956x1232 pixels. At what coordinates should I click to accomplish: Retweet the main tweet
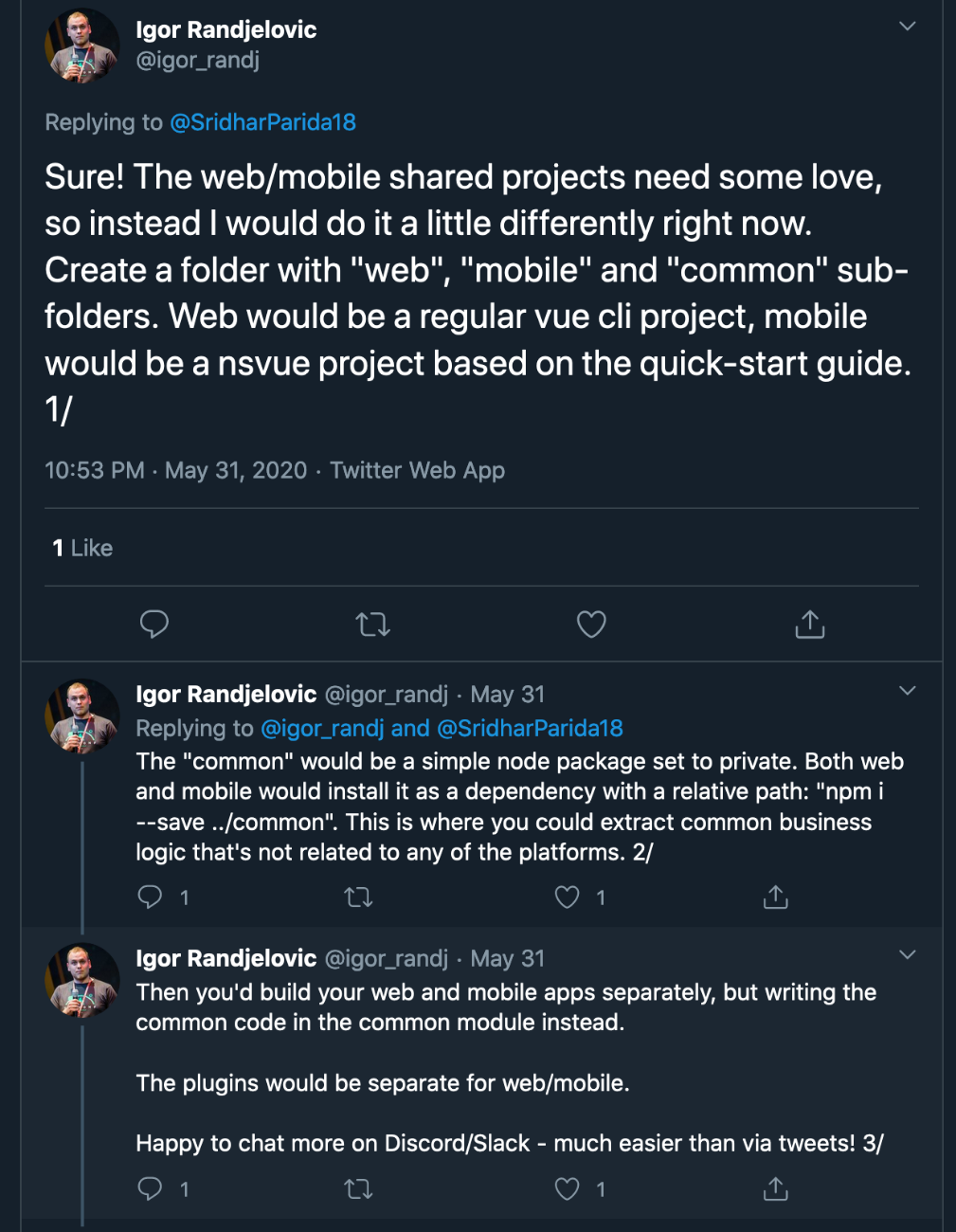372,624
